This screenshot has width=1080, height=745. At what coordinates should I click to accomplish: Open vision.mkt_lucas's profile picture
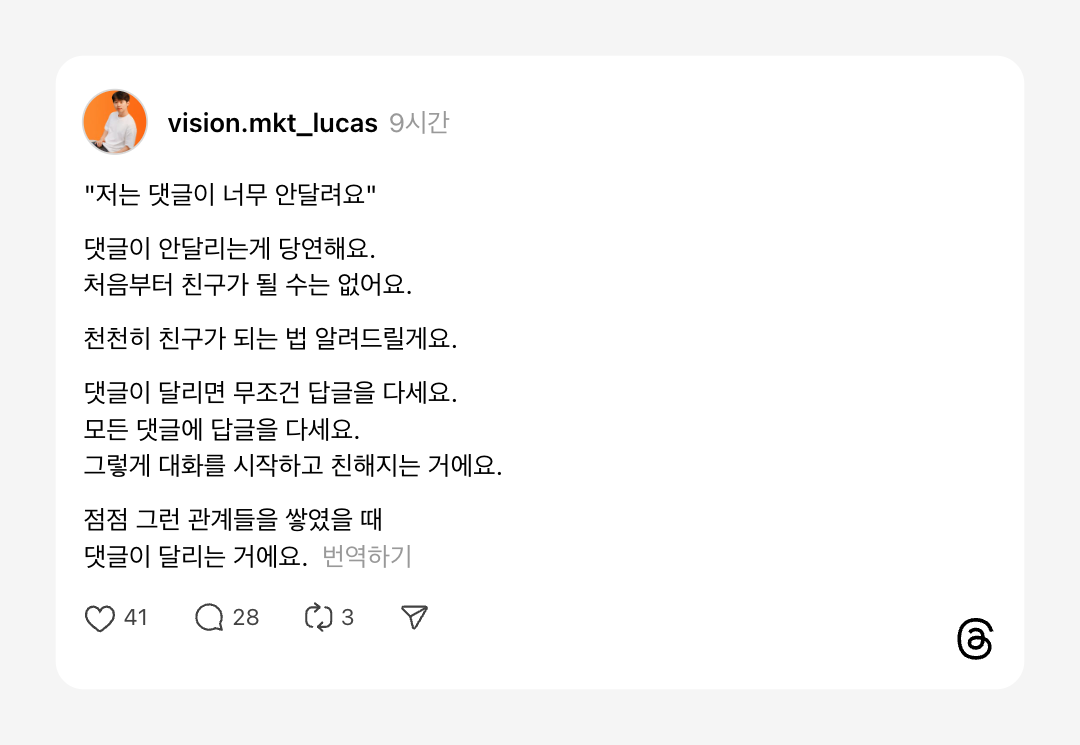[x=115, y=122]
